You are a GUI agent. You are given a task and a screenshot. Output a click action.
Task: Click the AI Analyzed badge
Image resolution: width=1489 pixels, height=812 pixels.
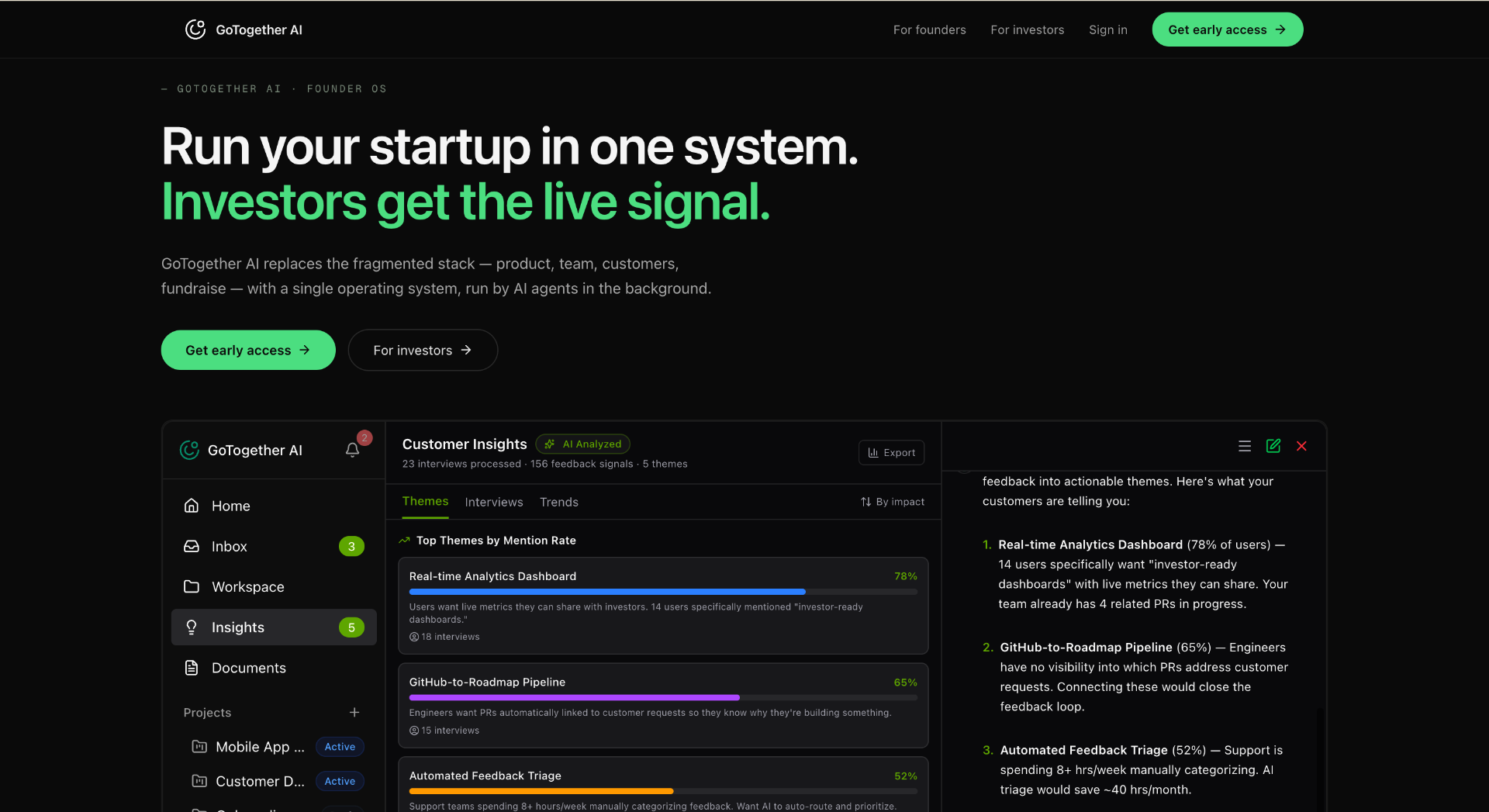[x=582, y=444]
